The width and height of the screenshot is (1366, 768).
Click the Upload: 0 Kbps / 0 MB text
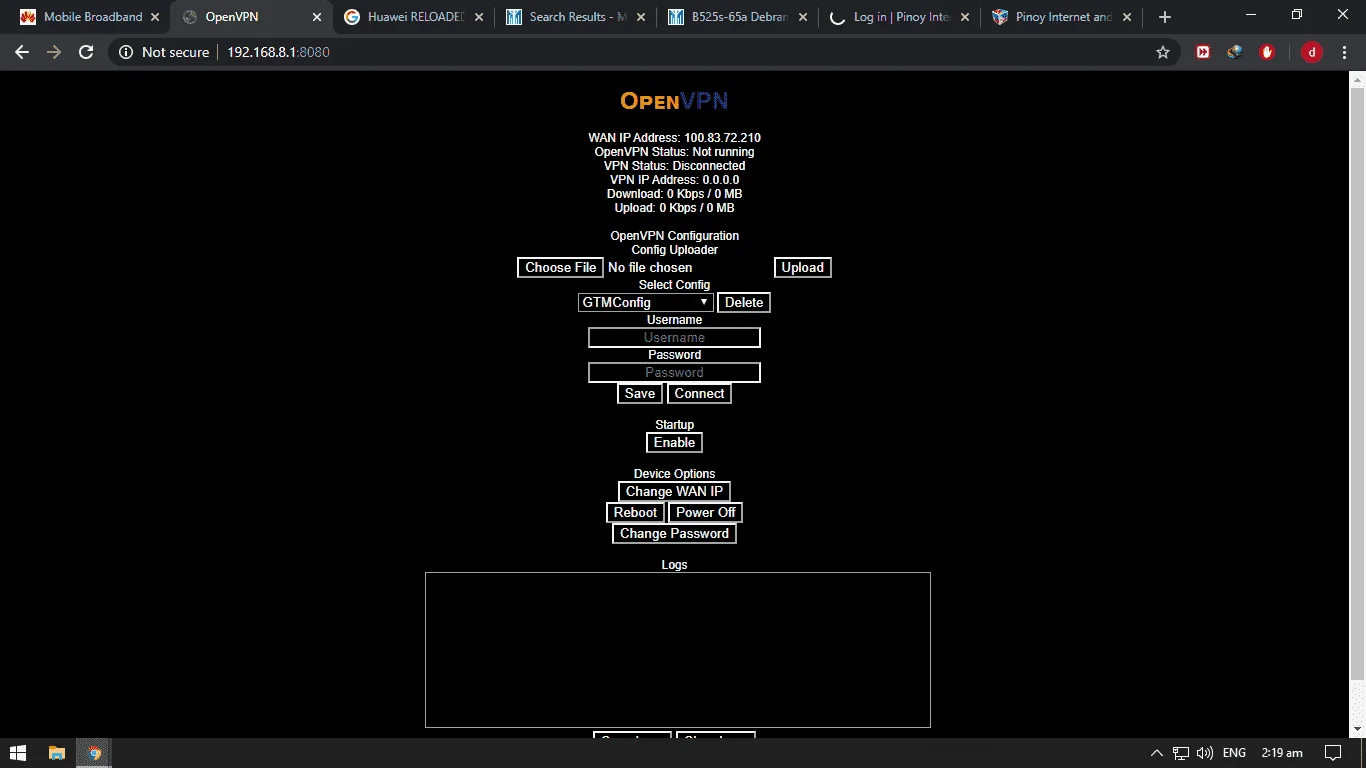[674, 208]
